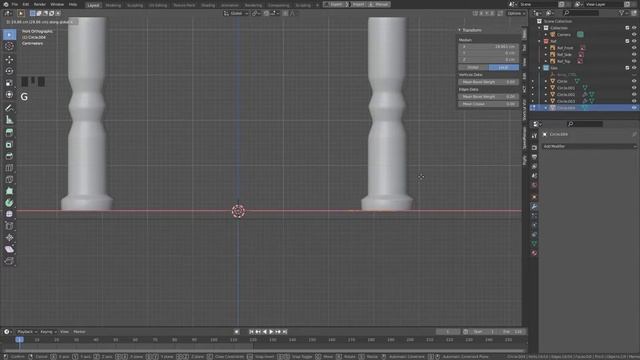
Task: Open the Add Modifier dropdown
Action: pyautogui.click(x=589, y=146)
